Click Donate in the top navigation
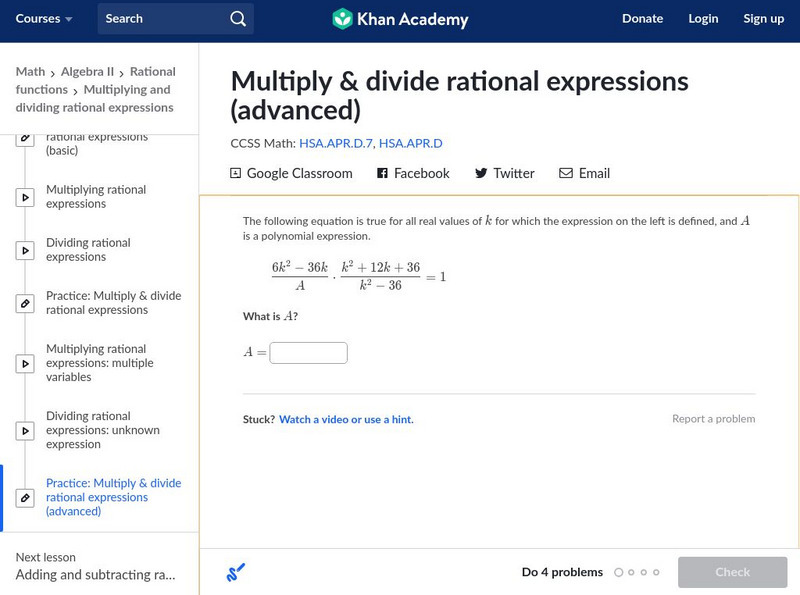The height and width of the screenshot is (595, 800). point(642,18)
